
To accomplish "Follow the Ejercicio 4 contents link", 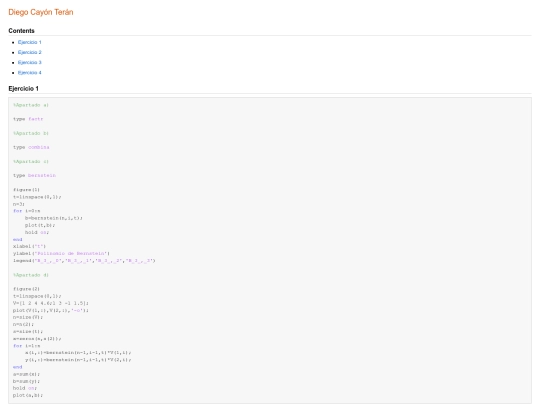I will click(30, 73).
